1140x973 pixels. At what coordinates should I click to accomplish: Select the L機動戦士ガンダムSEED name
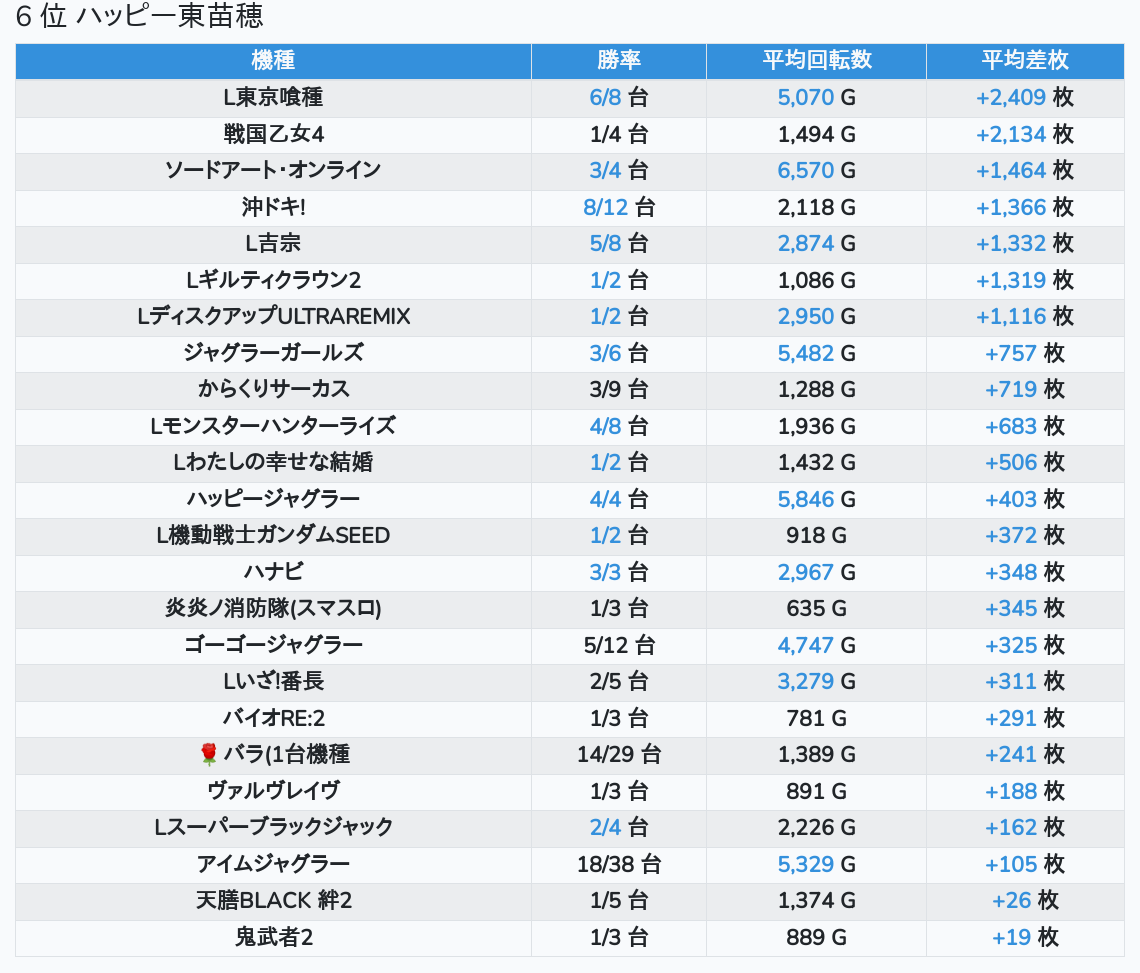click(x=273, y=536)
